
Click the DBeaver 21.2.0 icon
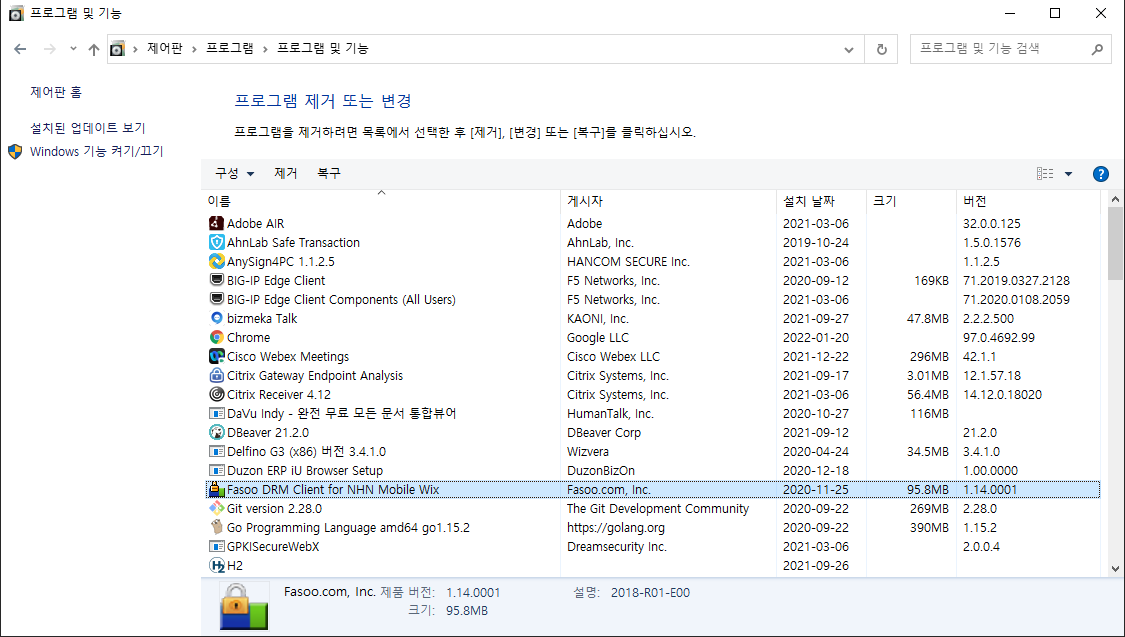(217, 433)
